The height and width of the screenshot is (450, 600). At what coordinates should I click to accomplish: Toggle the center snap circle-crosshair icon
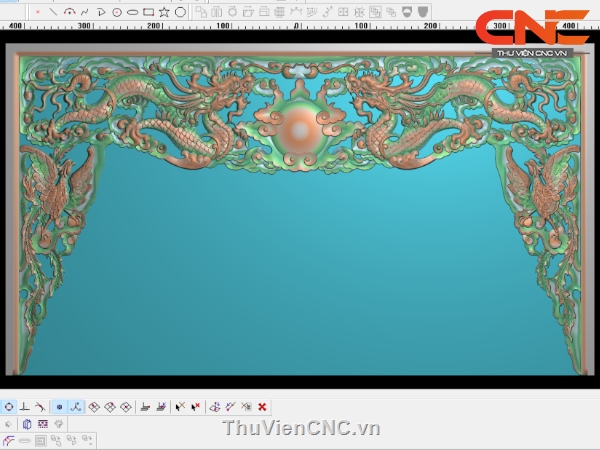click(8, 407)
